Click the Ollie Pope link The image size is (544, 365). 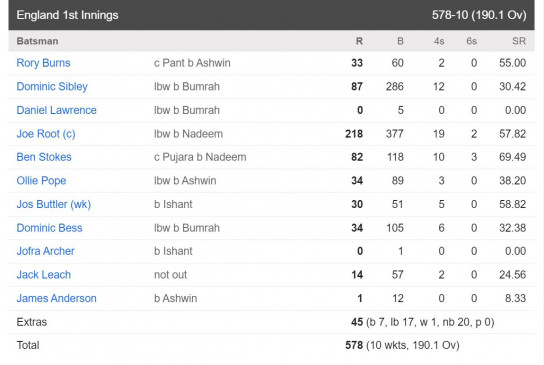click(x=41, y=180)
